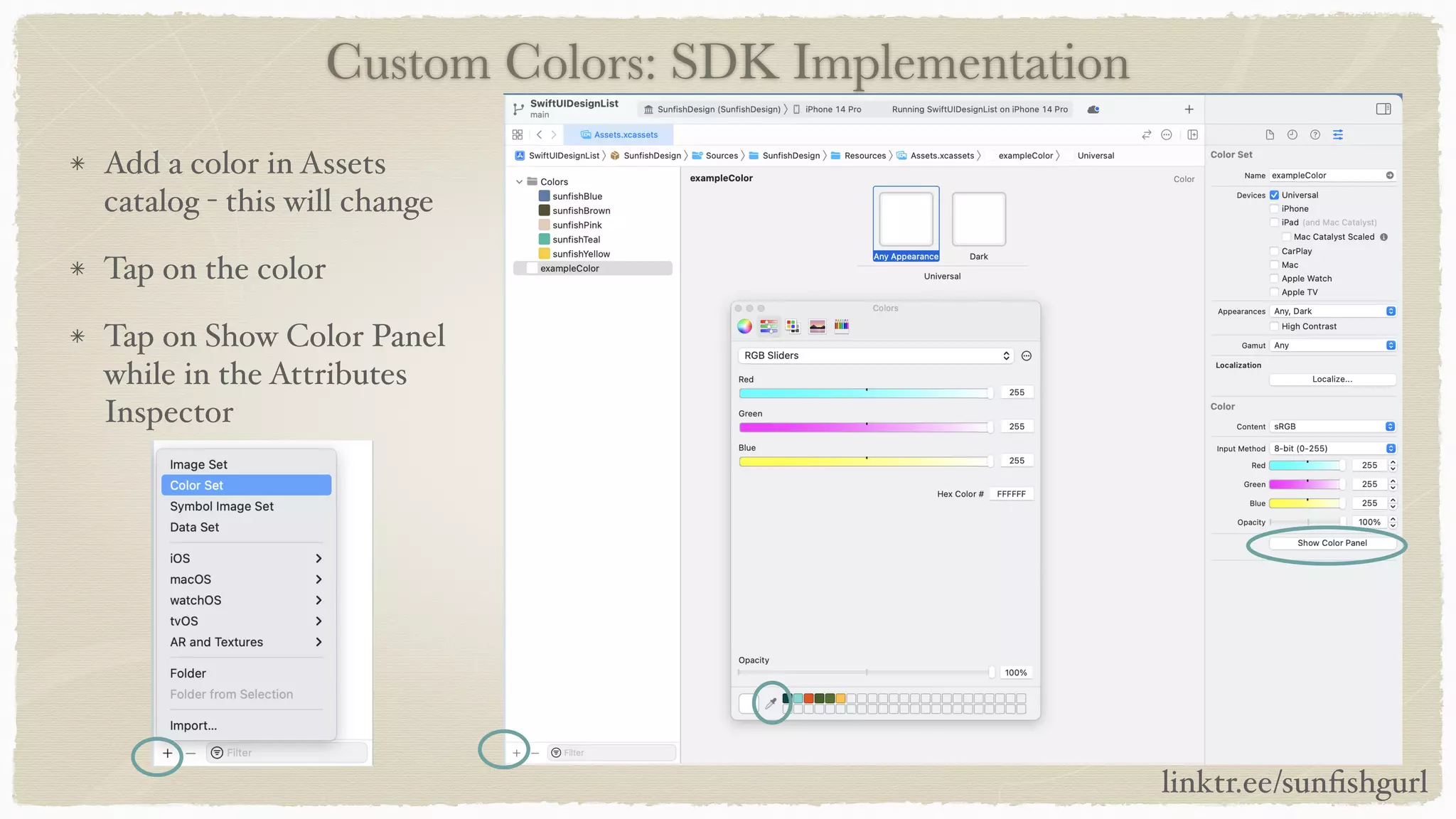Click minus button in popup menu screenshot
The height and width of the screenshot is (819, 1456).
point(191,753)
